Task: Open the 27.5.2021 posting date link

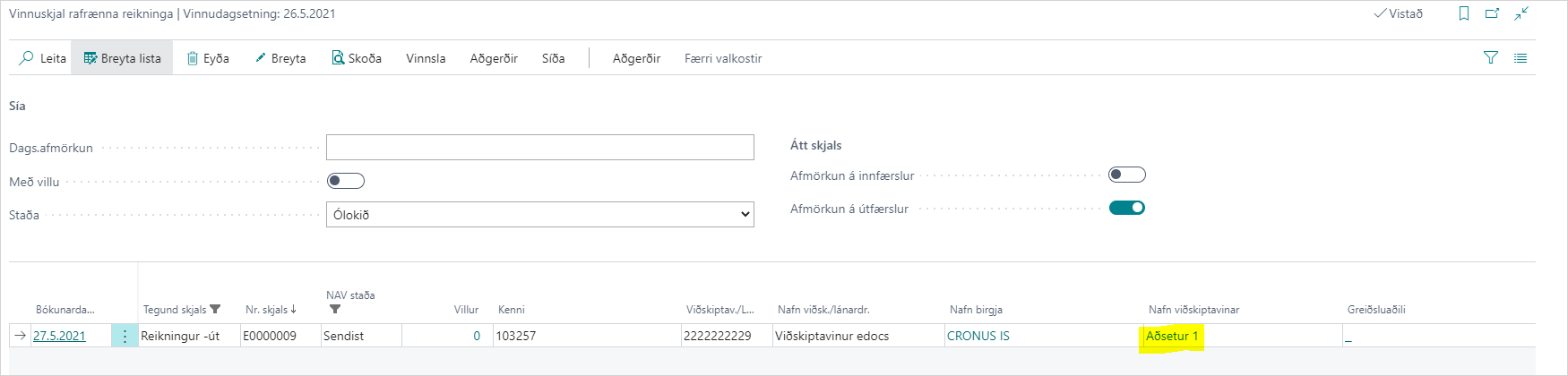Action: (59, 336)
